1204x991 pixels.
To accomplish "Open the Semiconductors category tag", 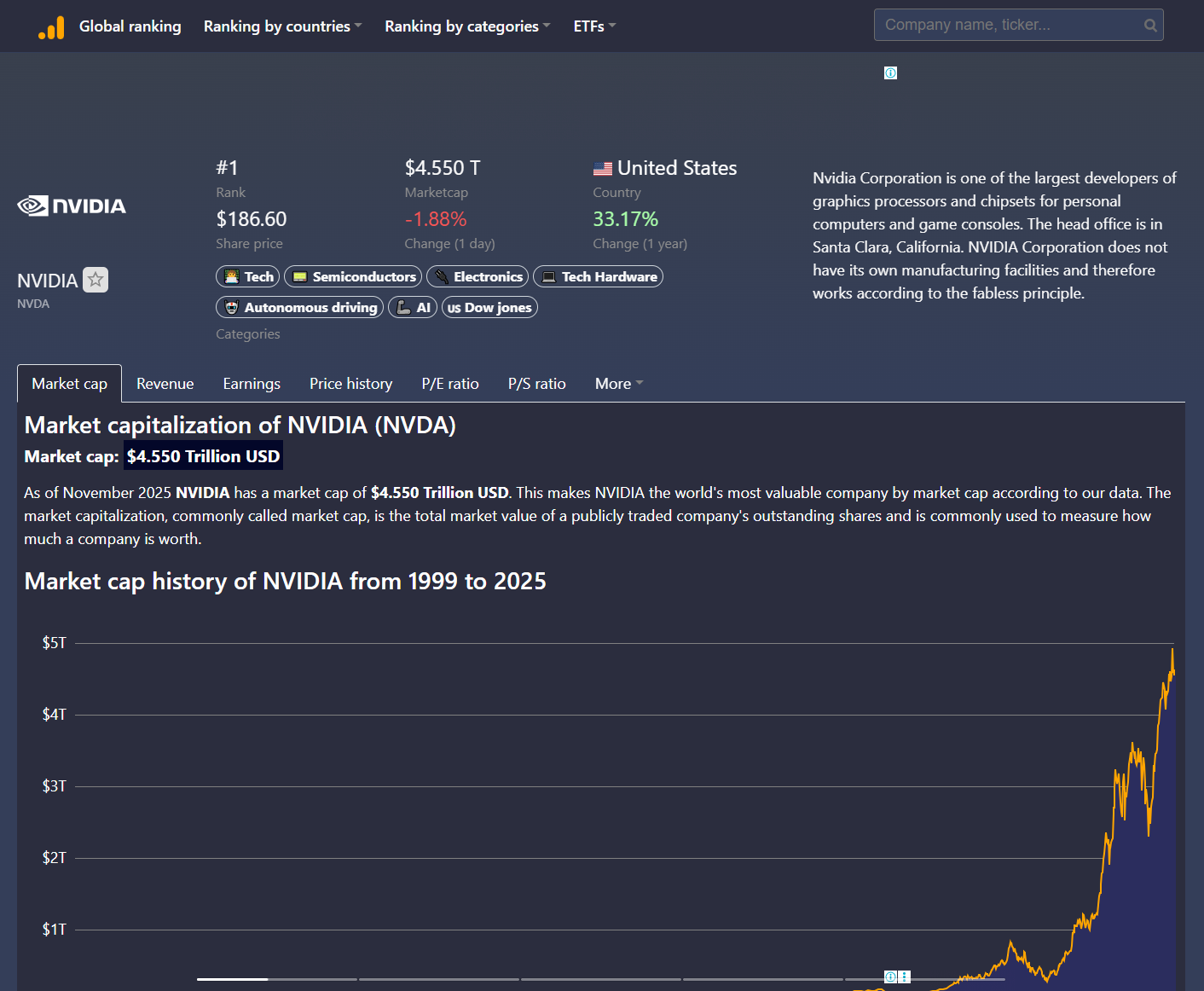I will point(353,277).
